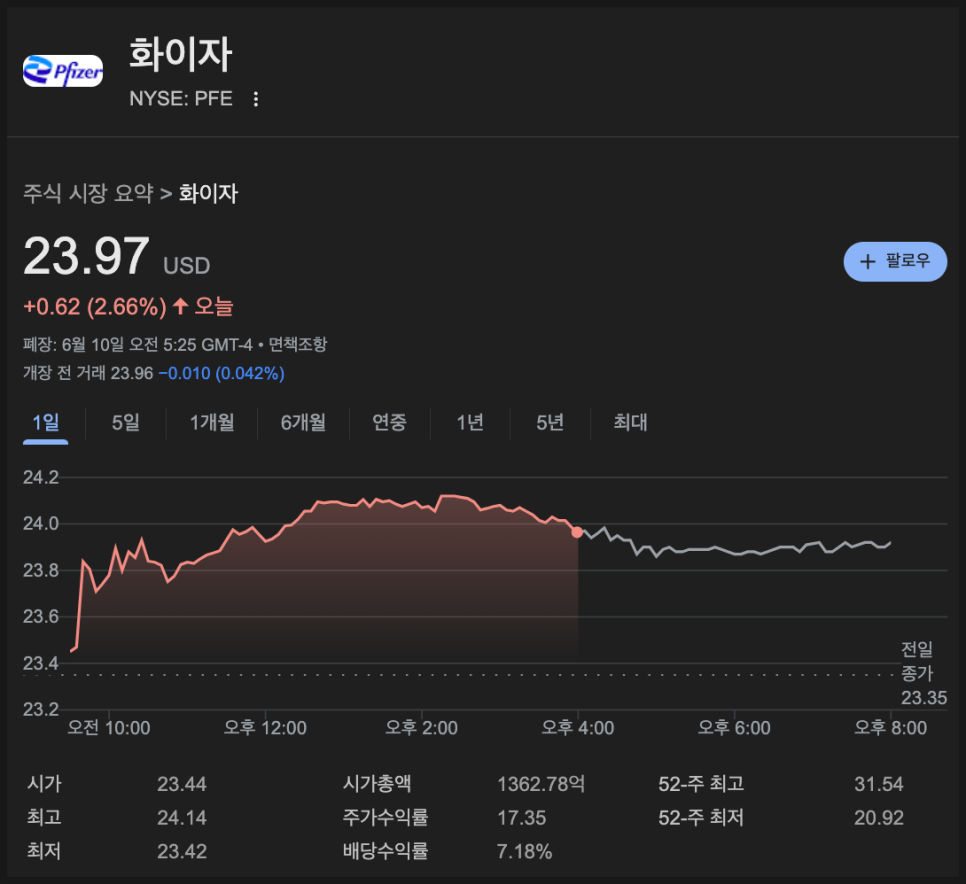The width and height of the screenshot is (966, 884).
Task: Click the 팔로우 follow button
Action: 895,261
